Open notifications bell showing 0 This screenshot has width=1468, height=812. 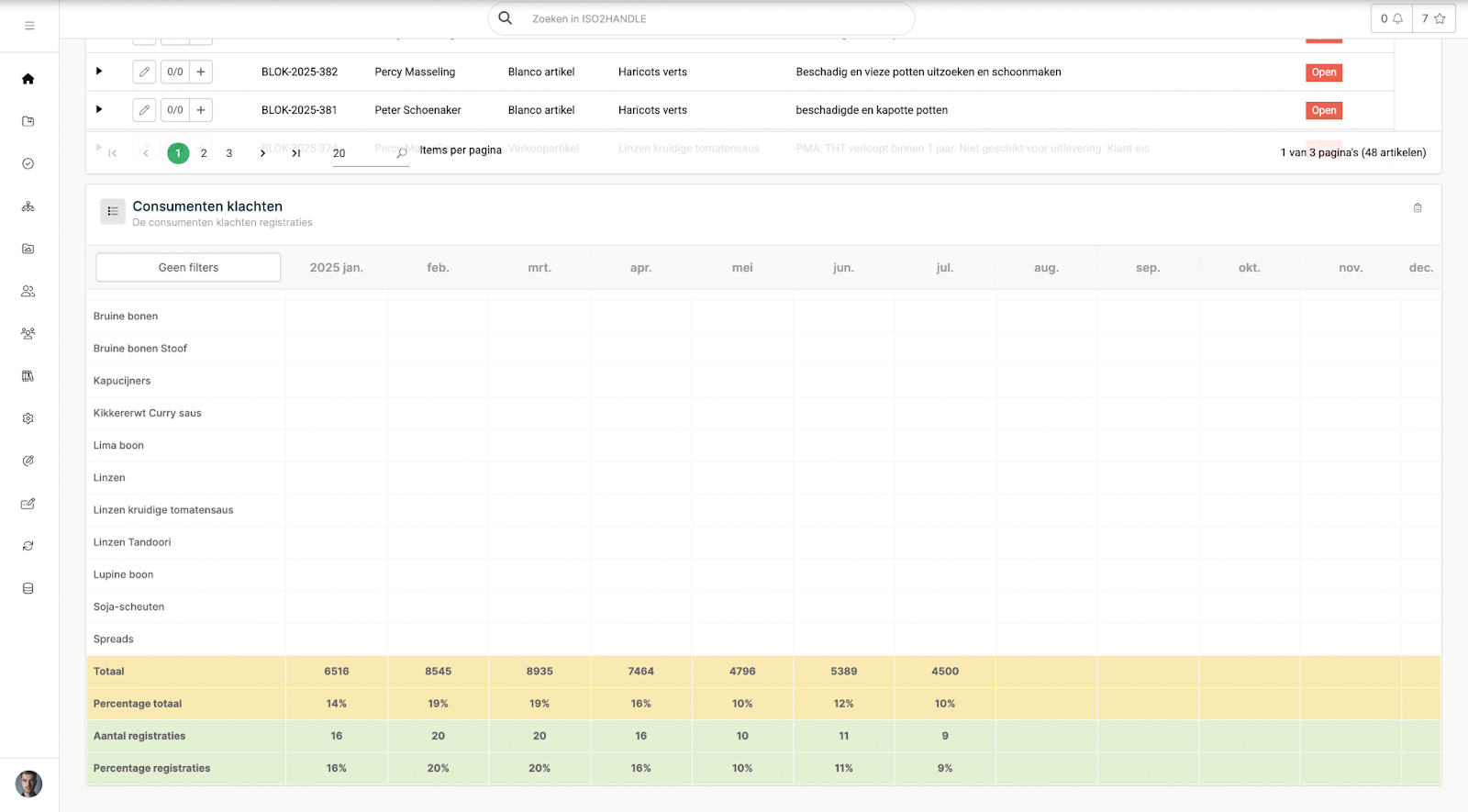pos(1392,18)
